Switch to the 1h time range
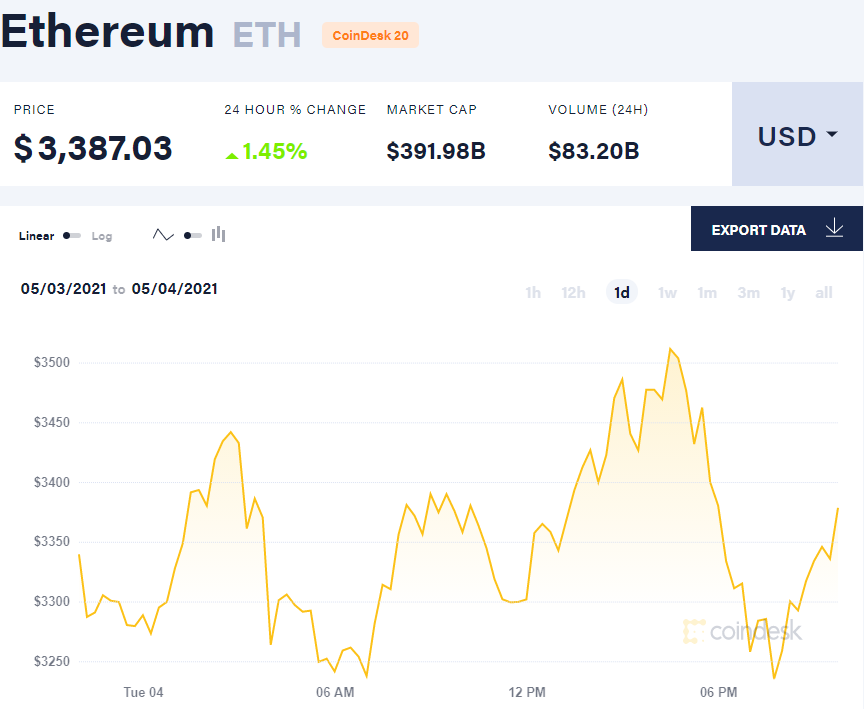 pyautogui.click(x=532, y=292)
